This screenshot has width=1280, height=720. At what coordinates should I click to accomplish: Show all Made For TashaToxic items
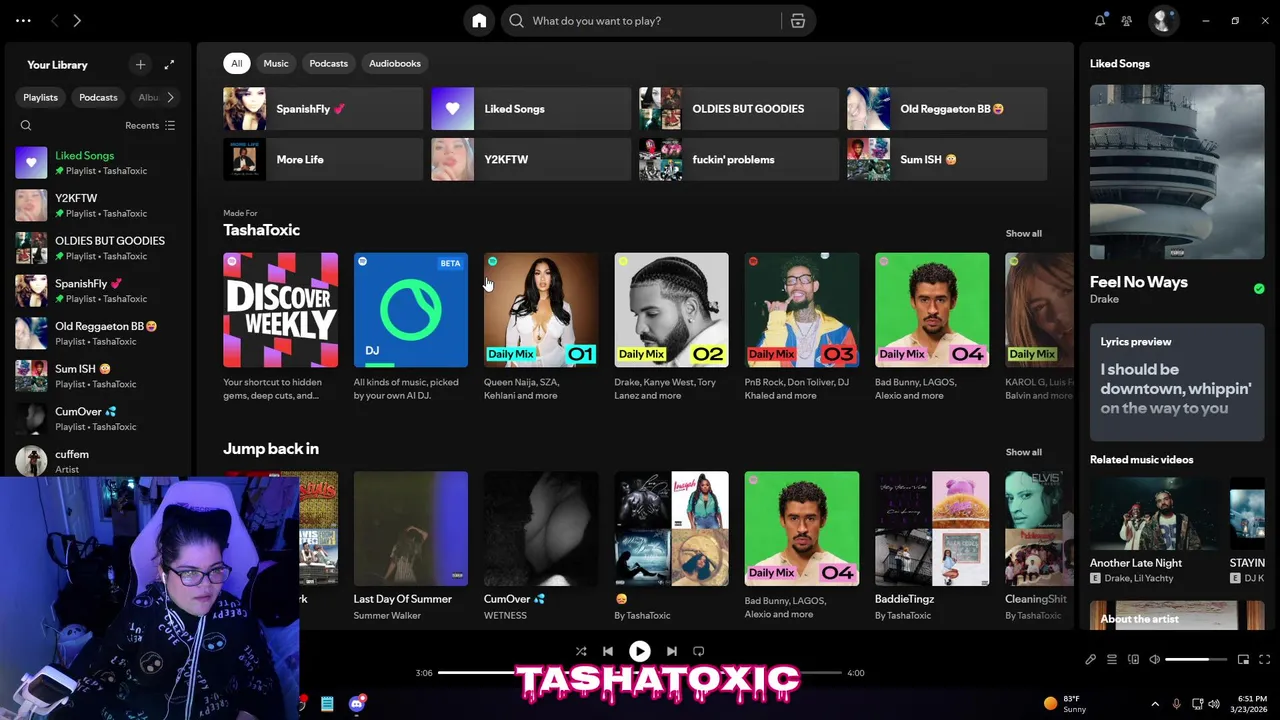click(1023, 233)
